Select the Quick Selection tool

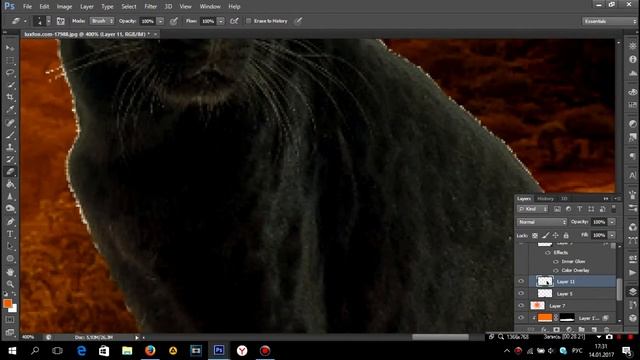click(x=10, y=85)
